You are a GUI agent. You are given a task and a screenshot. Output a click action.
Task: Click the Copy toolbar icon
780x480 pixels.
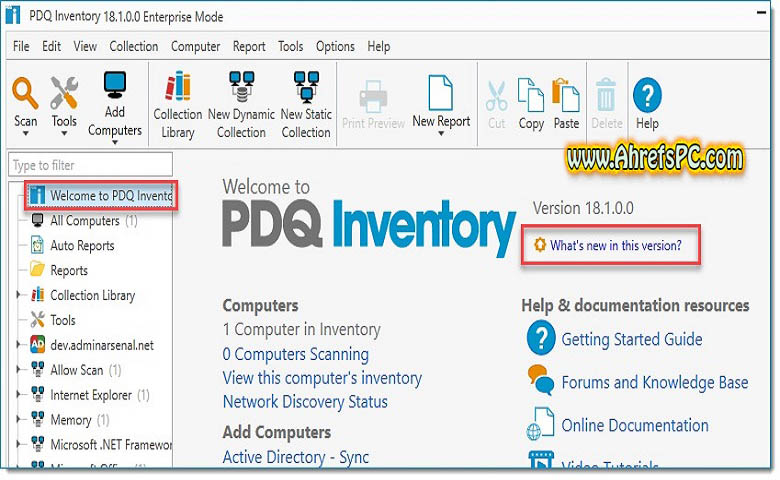(x=531, y=95)
